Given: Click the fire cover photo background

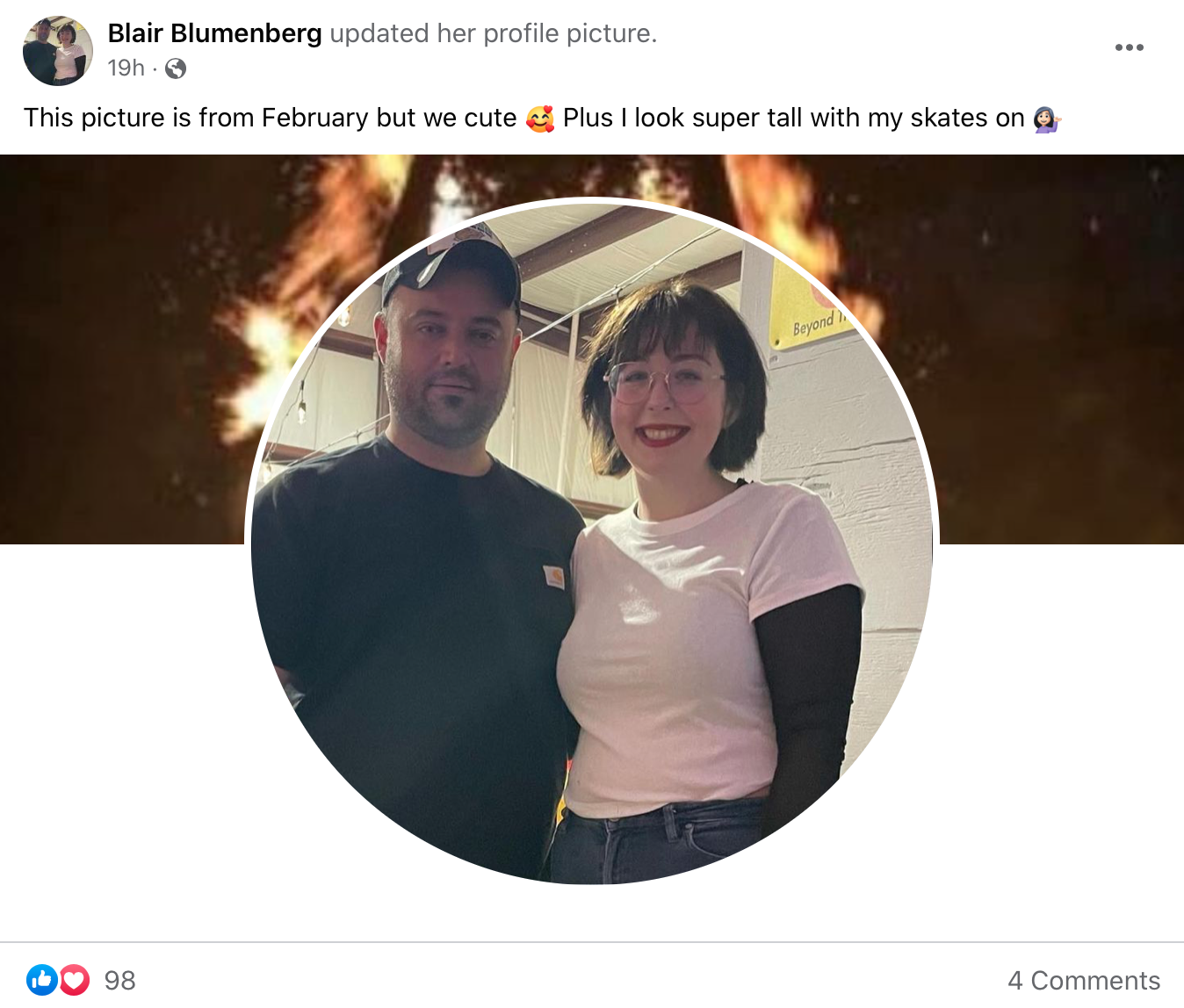Looking at the screenshot, I should 1054,351.
